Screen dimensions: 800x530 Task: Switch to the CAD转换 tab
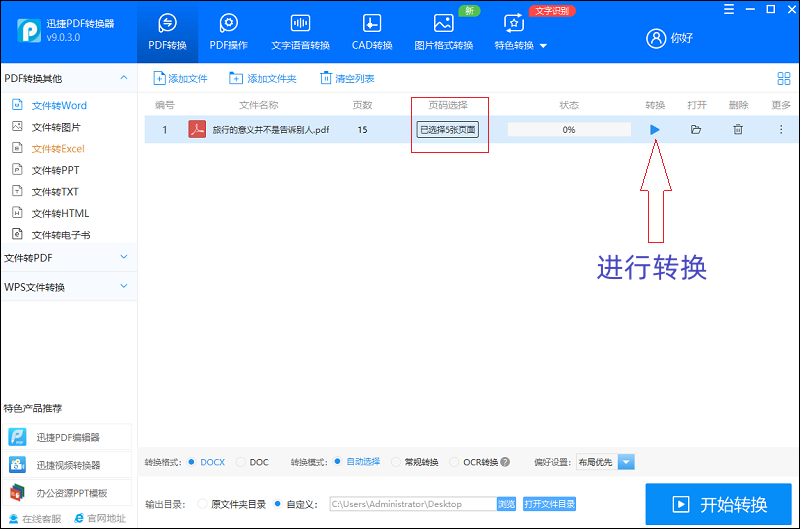372,32
